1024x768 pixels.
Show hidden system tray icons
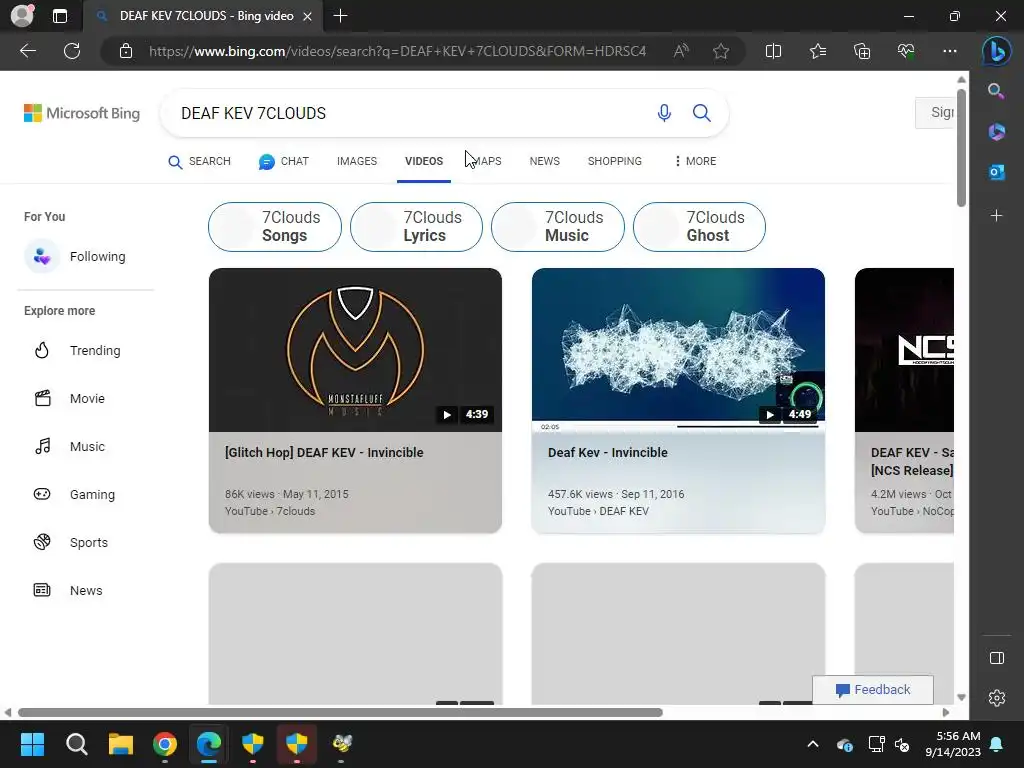click(813, 744)
